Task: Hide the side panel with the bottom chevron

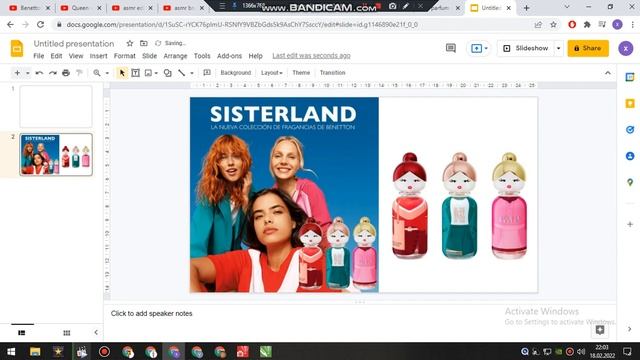Action: (x=629, y=329)
